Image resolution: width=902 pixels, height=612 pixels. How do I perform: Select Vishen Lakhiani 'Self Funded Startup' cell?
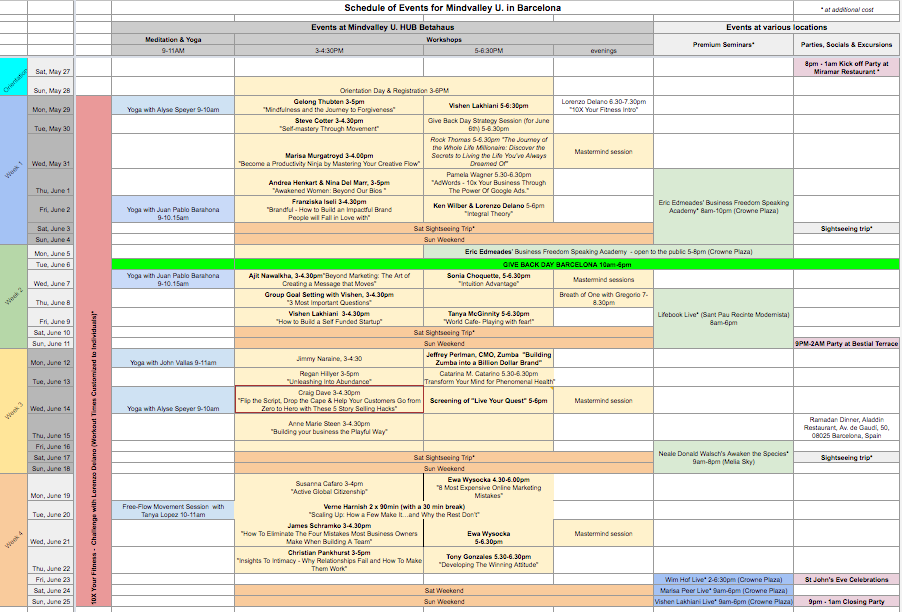coord(329,318)
